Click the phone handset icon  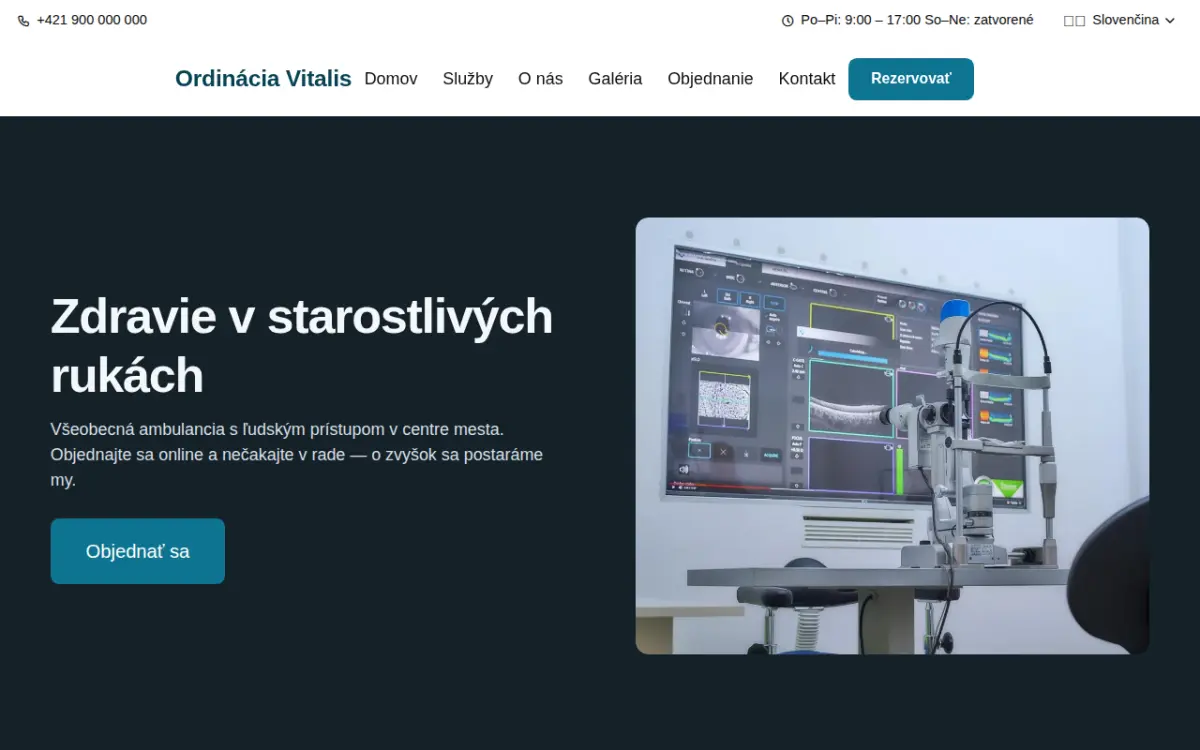pyautogui.click(x=24, y=20)
